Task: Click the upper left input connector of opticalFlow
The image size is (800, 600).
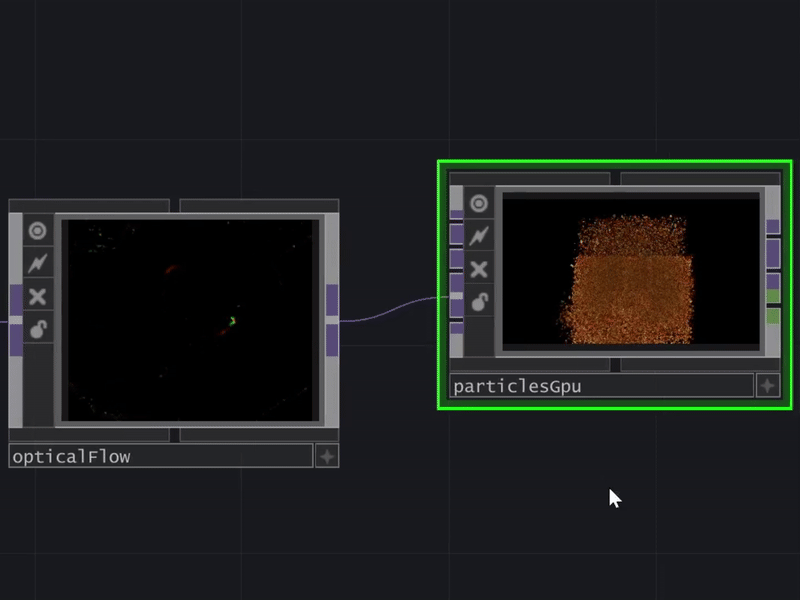Action: click(16, 298)
